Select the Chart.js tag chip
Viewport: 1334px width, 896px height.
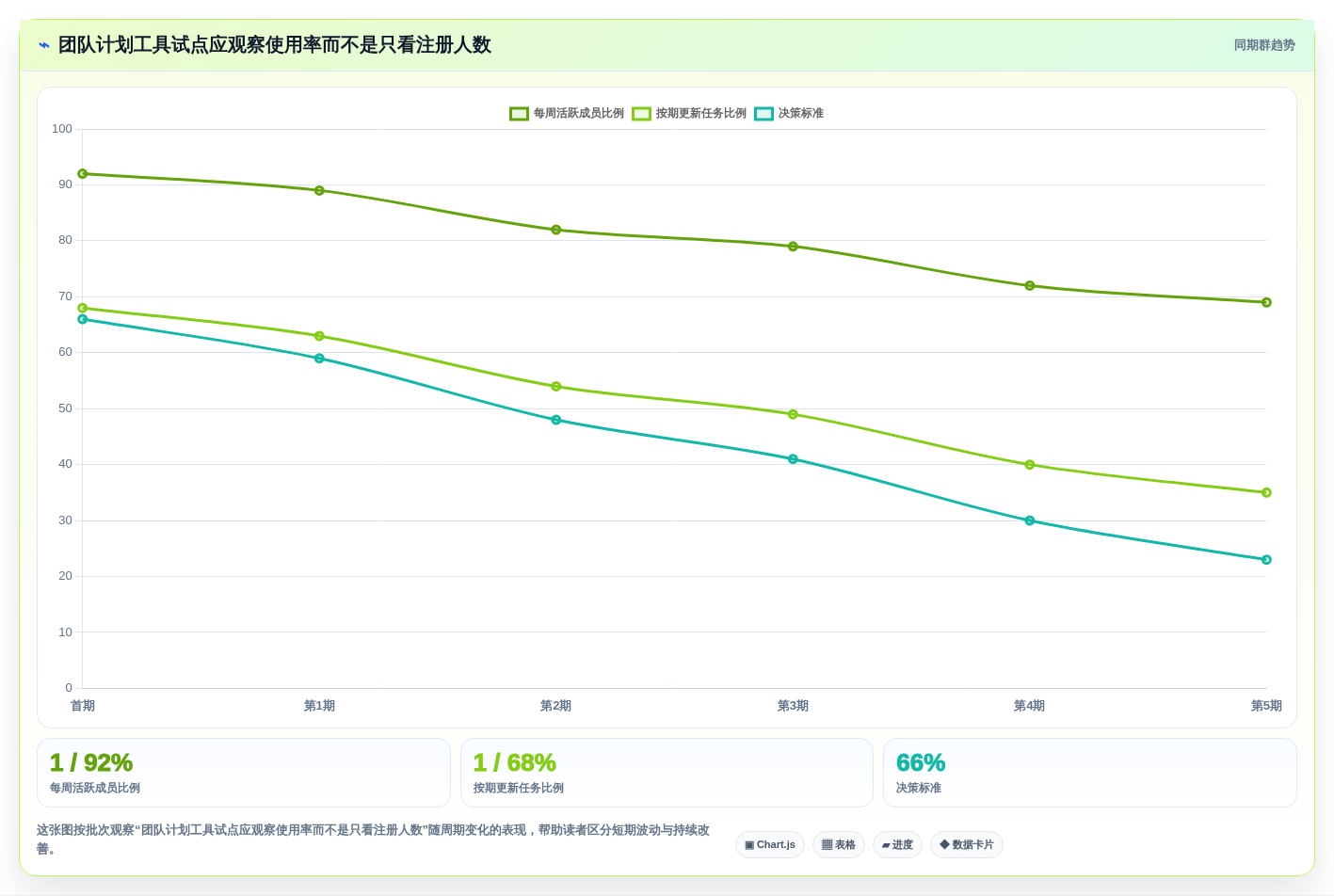pos(770,844)
